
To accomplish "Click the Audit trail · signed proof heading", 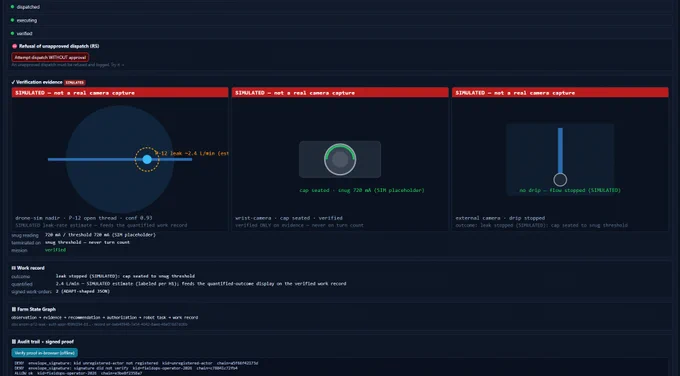I will click(46, 342).
